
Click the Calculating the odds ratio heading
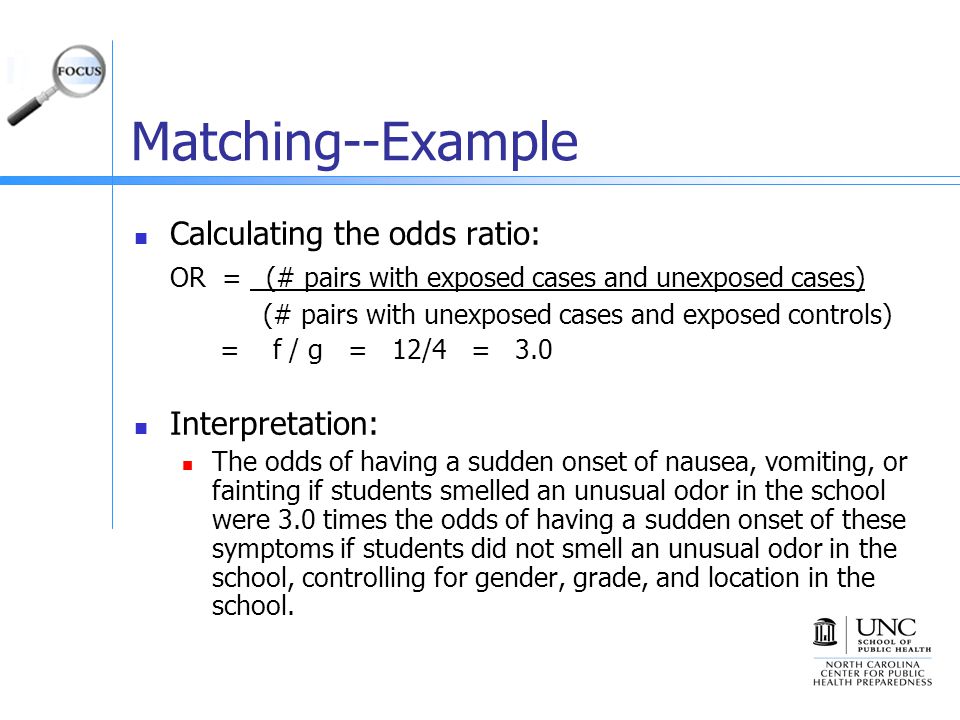point(354,234)
